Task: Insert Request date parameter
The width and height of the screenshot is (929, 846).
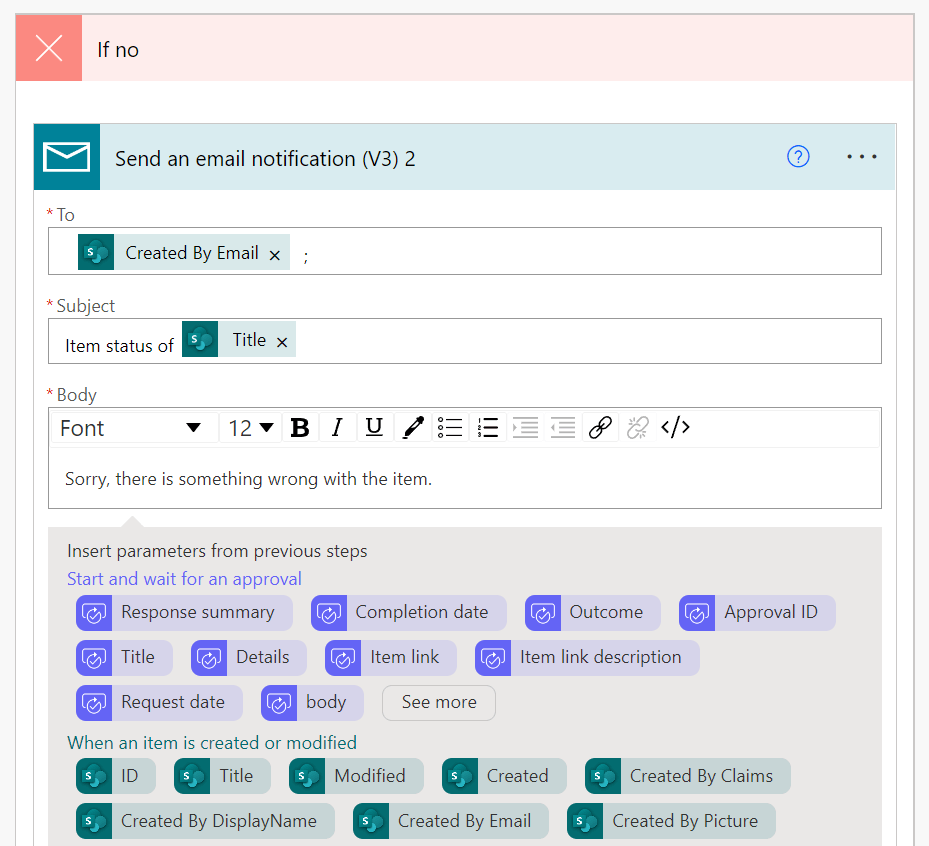Action: [159, 703]
